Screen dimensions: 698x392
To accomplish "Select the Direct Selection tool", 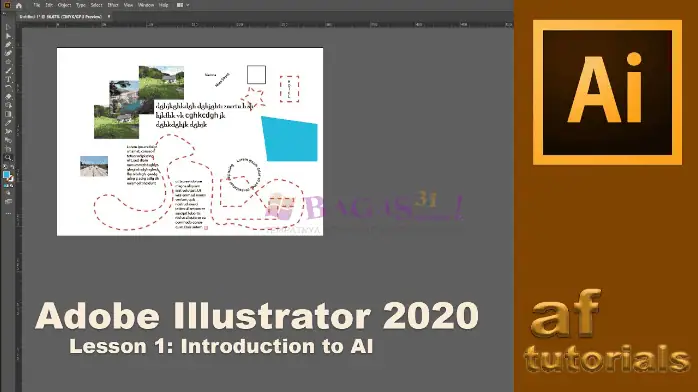I will pos(8,36).
